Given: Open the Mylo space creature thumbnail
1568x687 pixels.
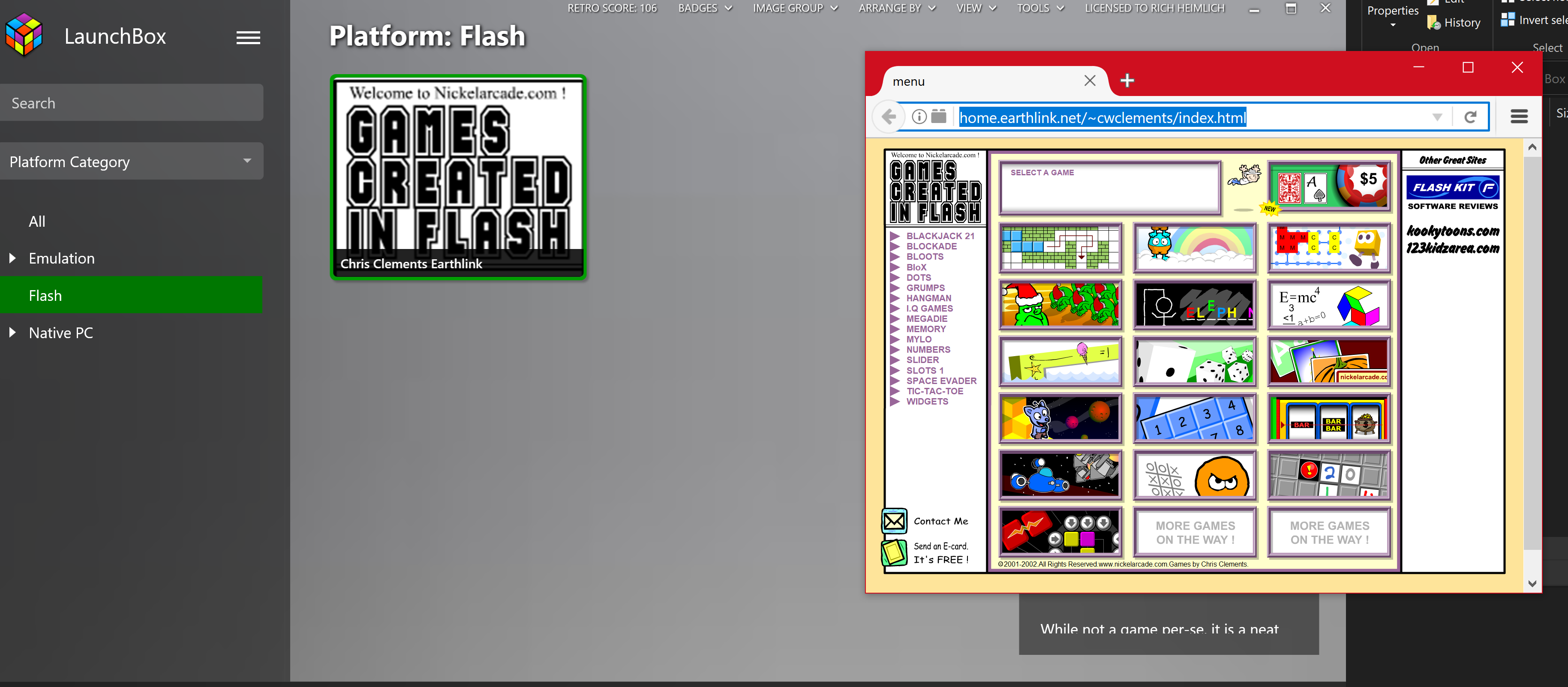Looking at the screenshot, I should (x=1060, y=419).
